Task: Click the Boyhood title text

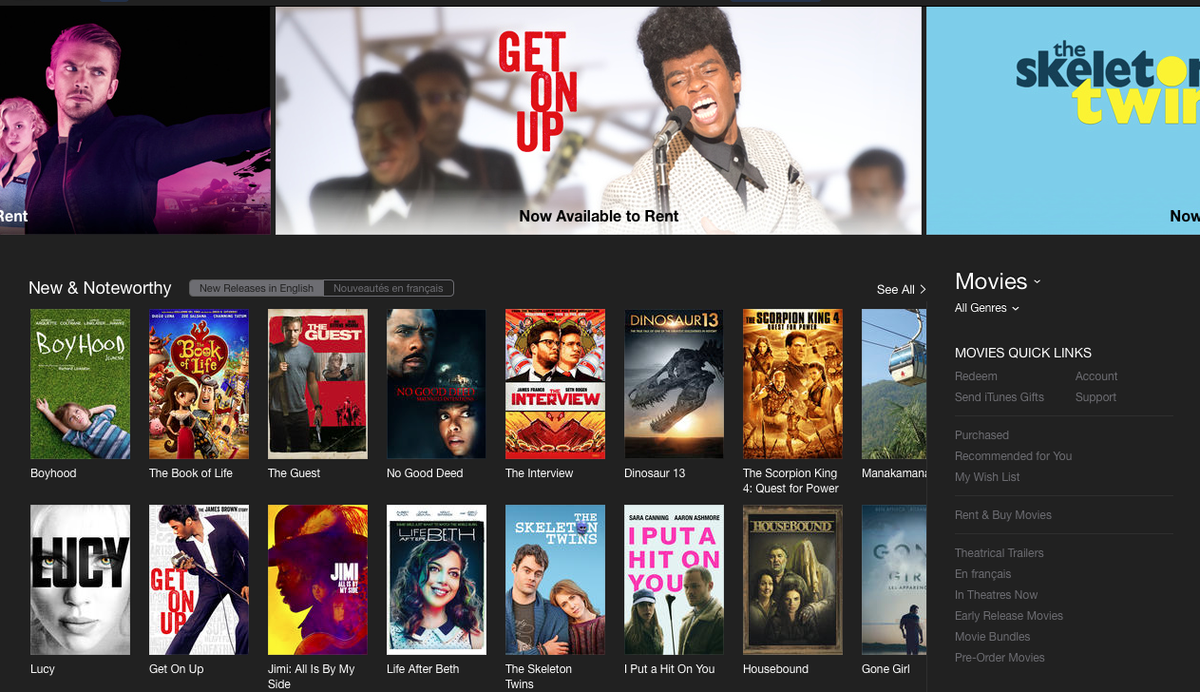Action: point(53,473)
